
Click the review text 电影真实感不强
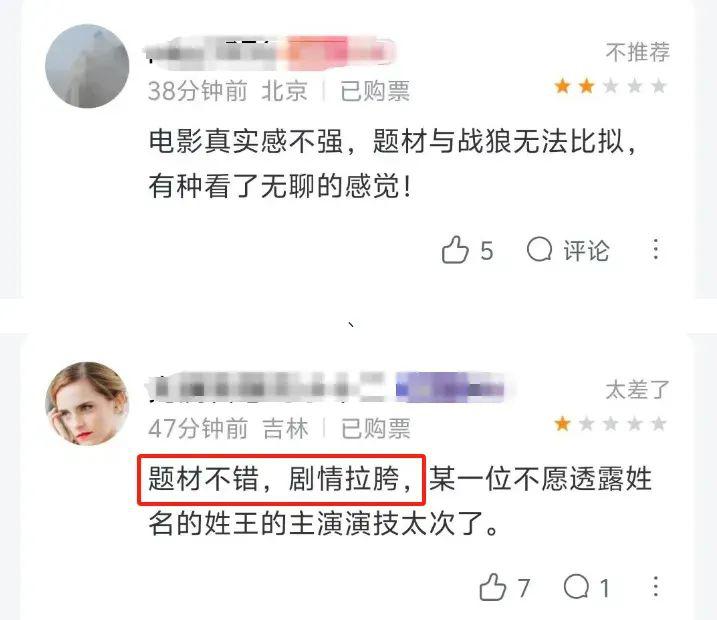(x=246, y=141)
